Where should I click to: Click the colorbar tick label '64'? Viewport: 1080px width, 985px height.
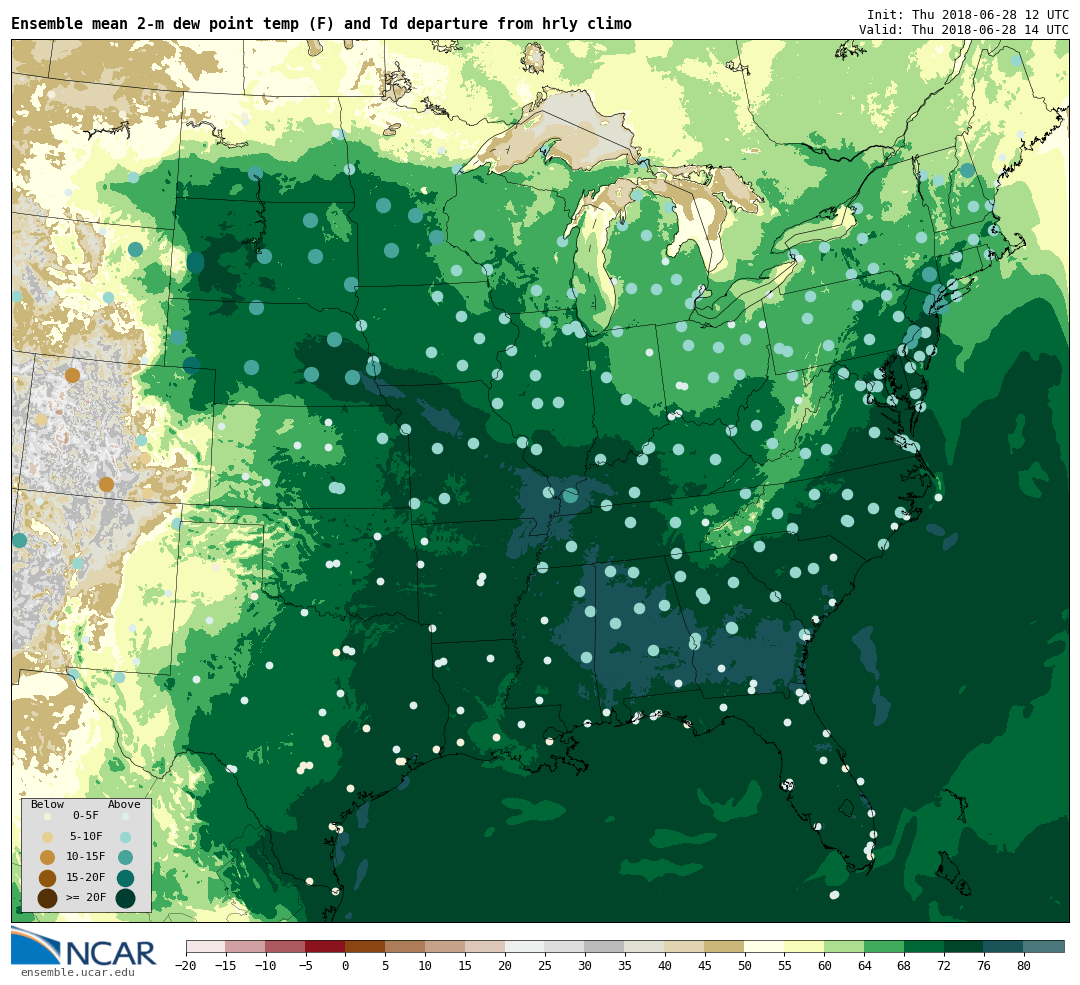pyautogui.click(x=864, y=966)
